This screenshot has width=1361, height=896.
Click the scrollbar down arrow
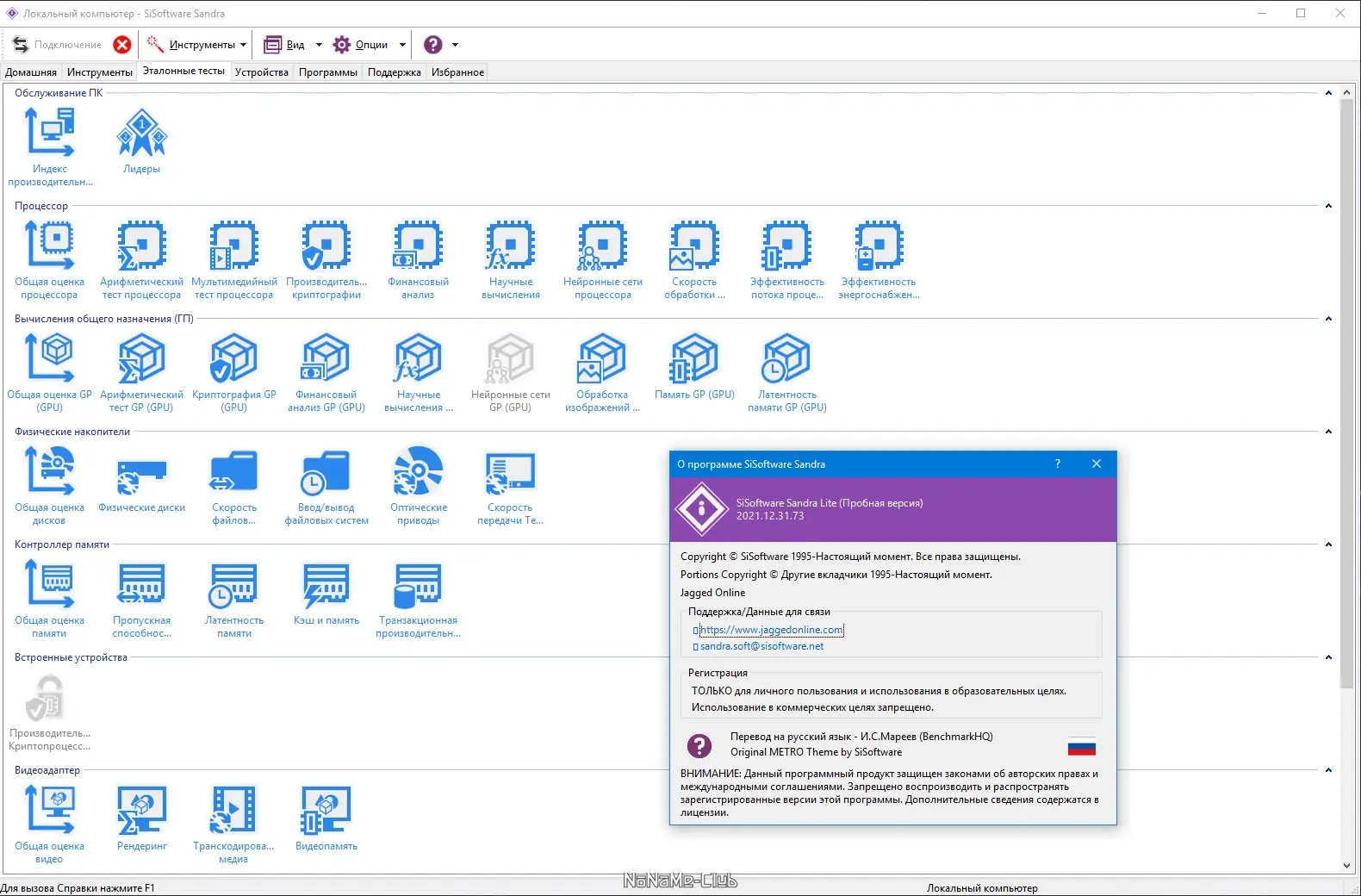click(x=1347, y=866)
